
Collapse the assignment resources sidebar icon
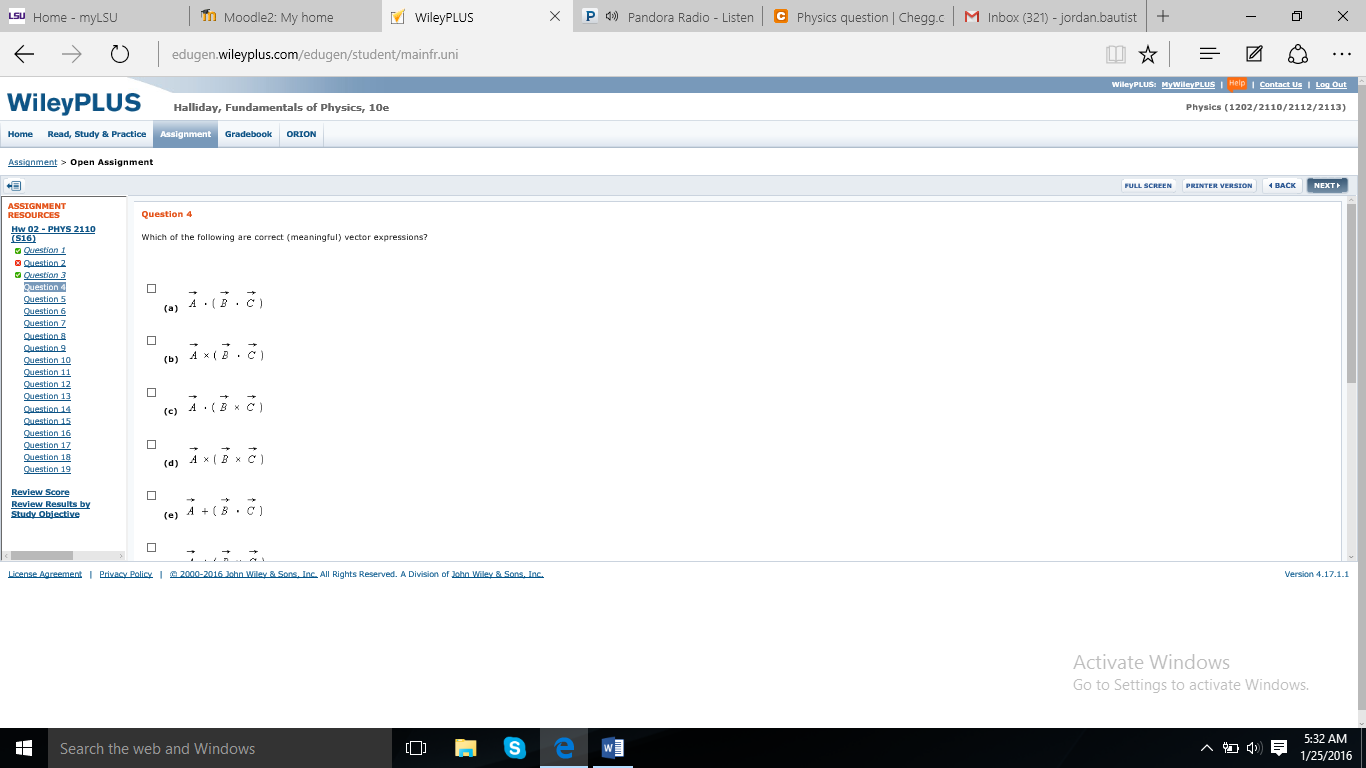pos(14,186)
